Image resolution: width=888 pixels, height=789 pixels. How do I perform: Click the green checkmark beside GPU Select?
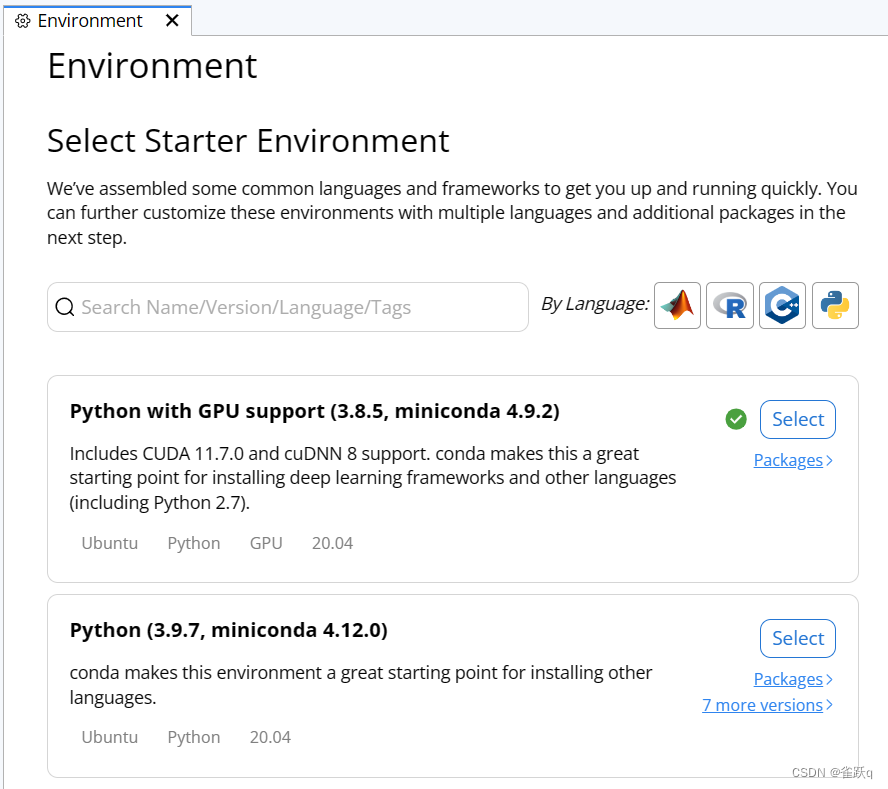(x=736, y=419)
